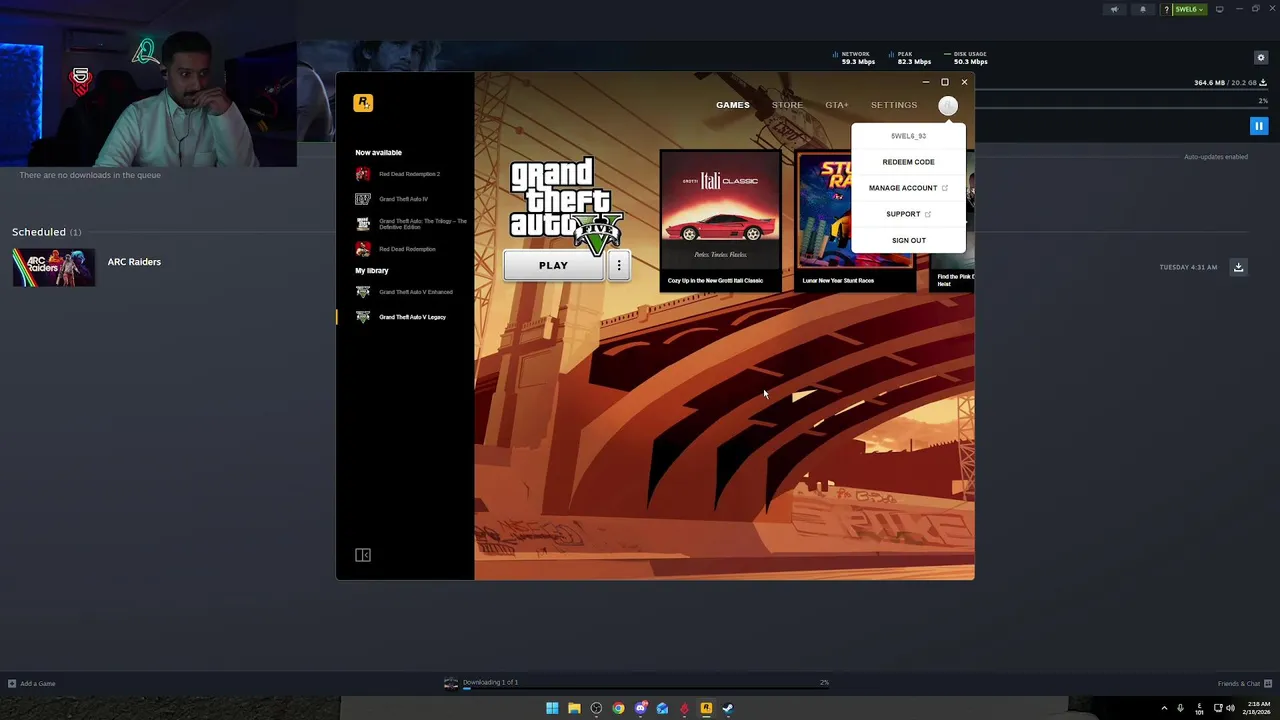Click the Downloading 1 of 1 status
The image size is (1280, 720).
(490, 682)
